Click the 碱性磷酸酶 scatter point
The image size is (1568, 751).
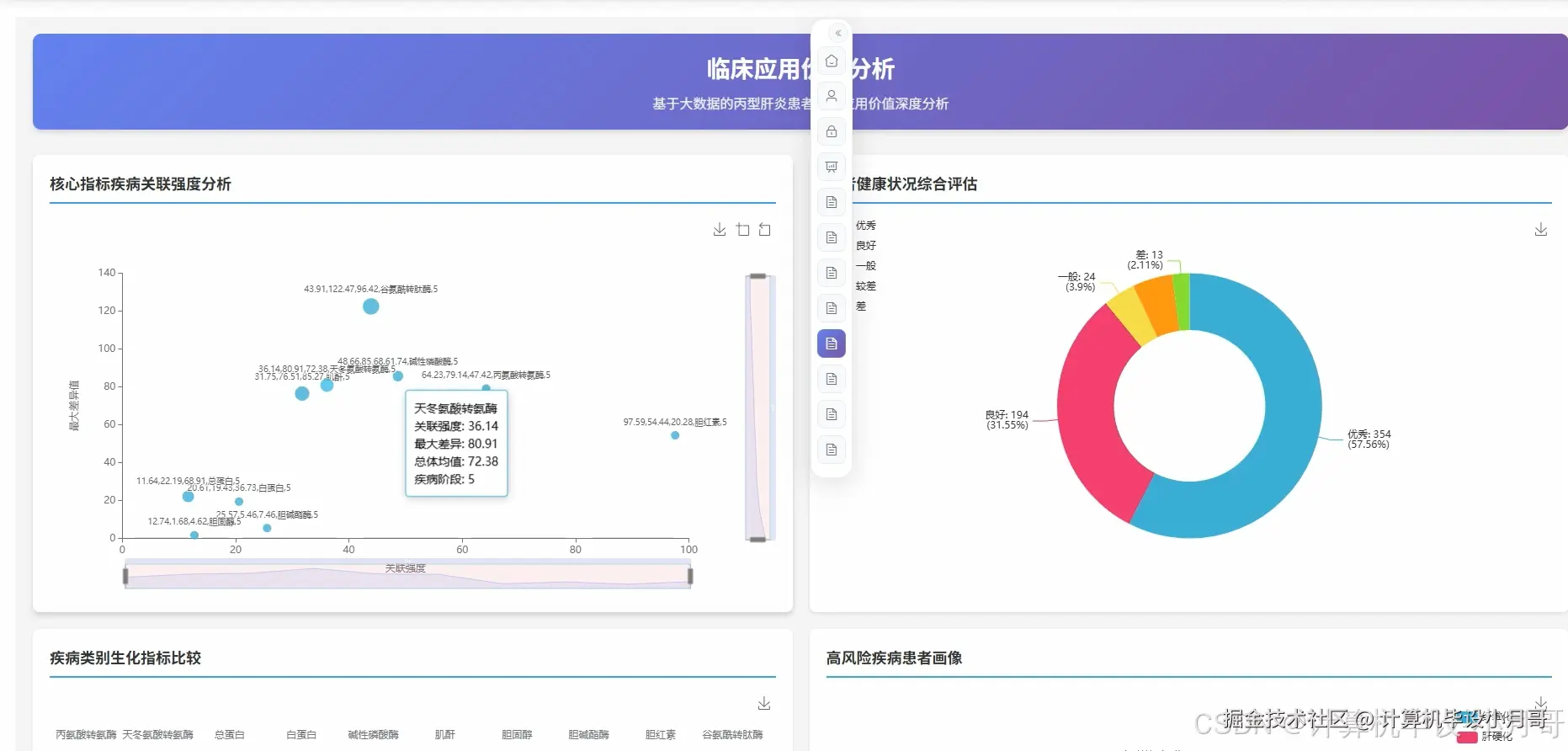pos(398,376)
